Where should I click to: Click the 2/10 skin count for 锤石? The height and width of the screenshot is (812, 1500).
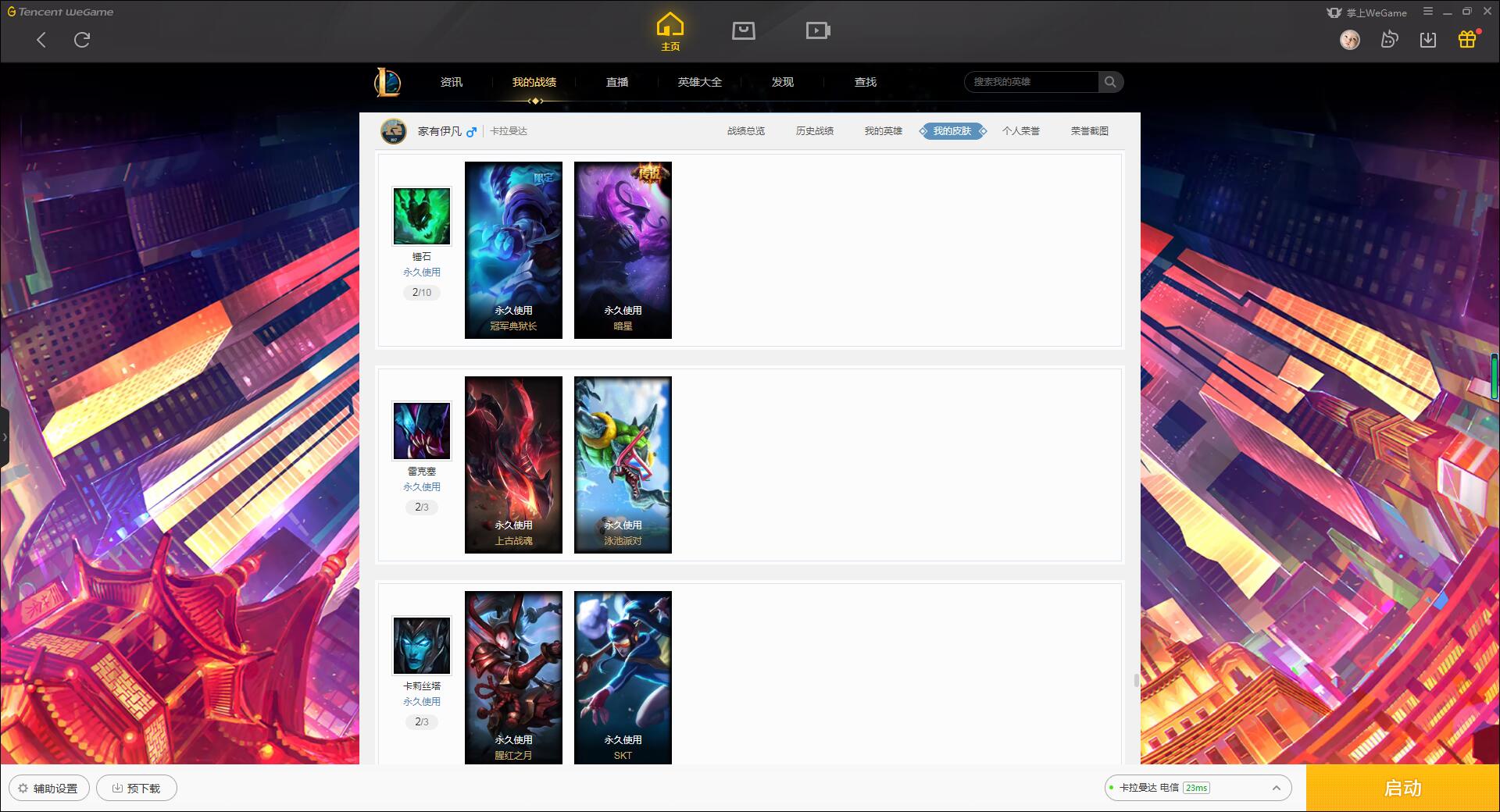click(422, 293)
